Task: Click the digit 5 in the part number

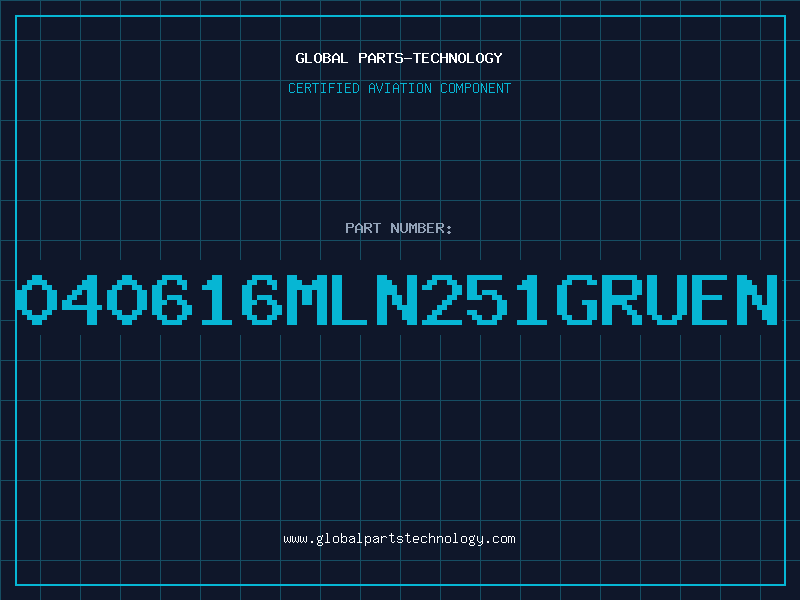Action: coord(487,299)
